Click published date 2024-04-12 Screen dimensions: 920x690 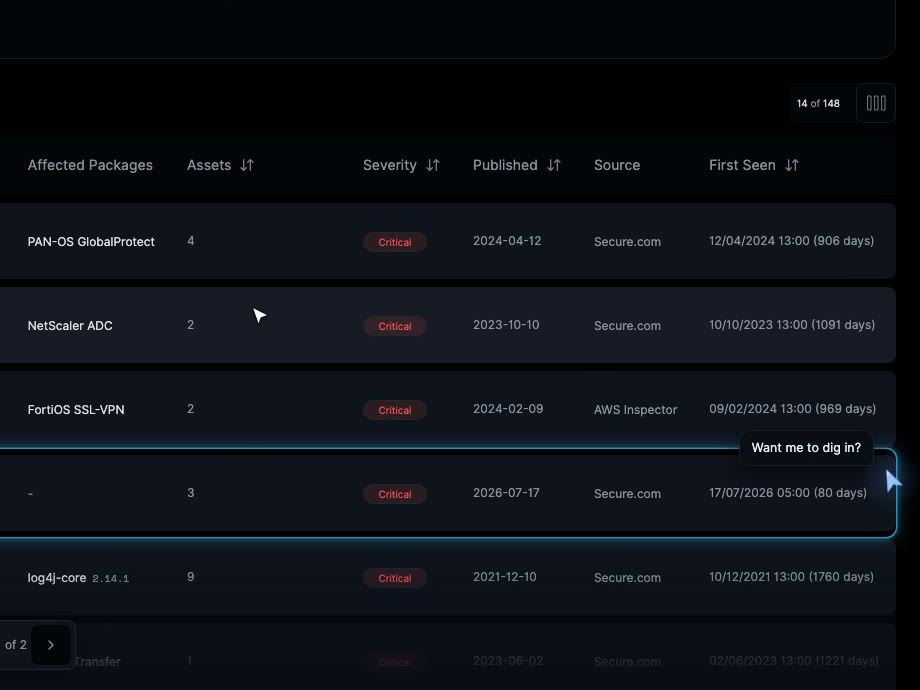507,241
